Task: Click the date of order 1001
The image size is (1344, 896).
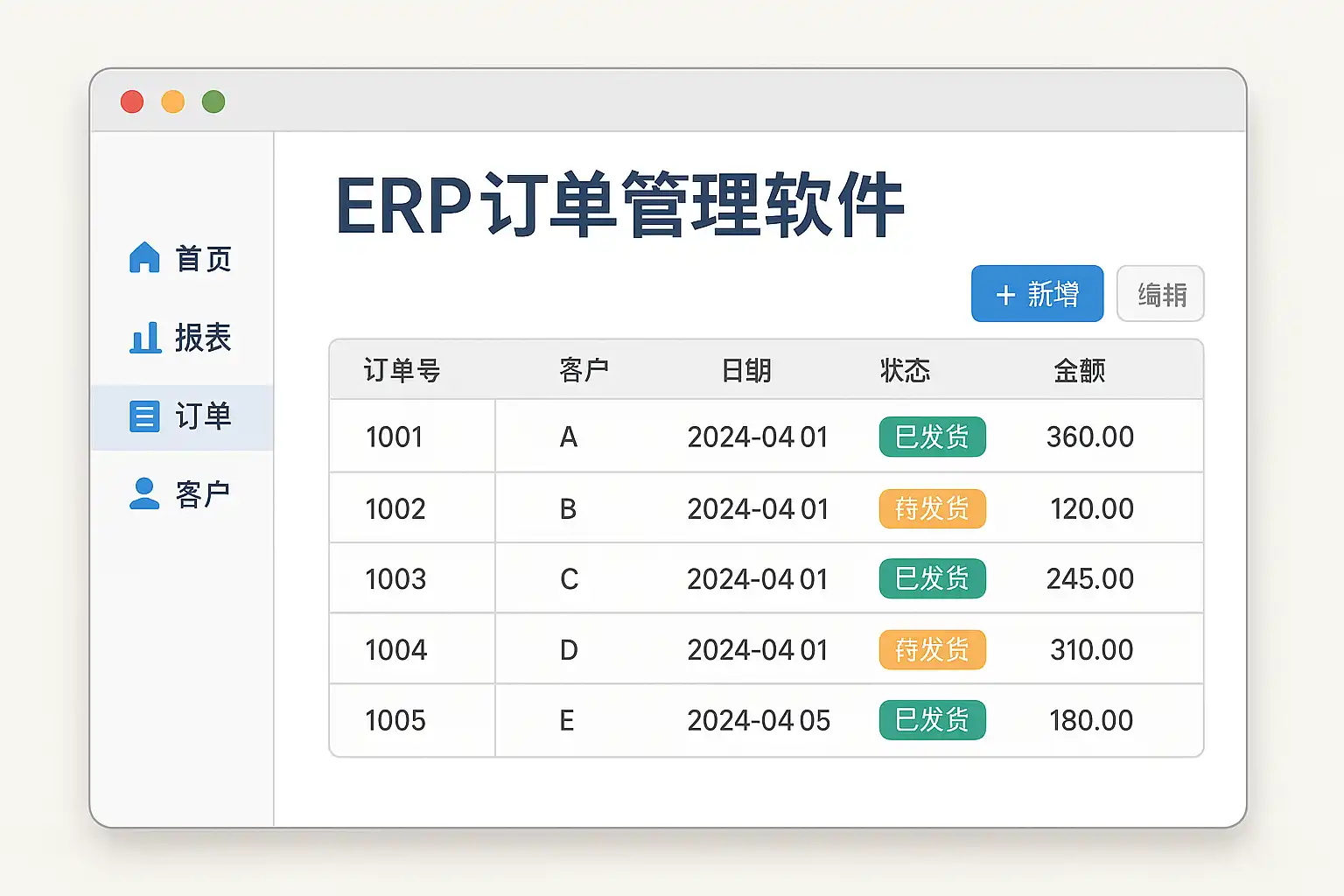Action: 758,437
